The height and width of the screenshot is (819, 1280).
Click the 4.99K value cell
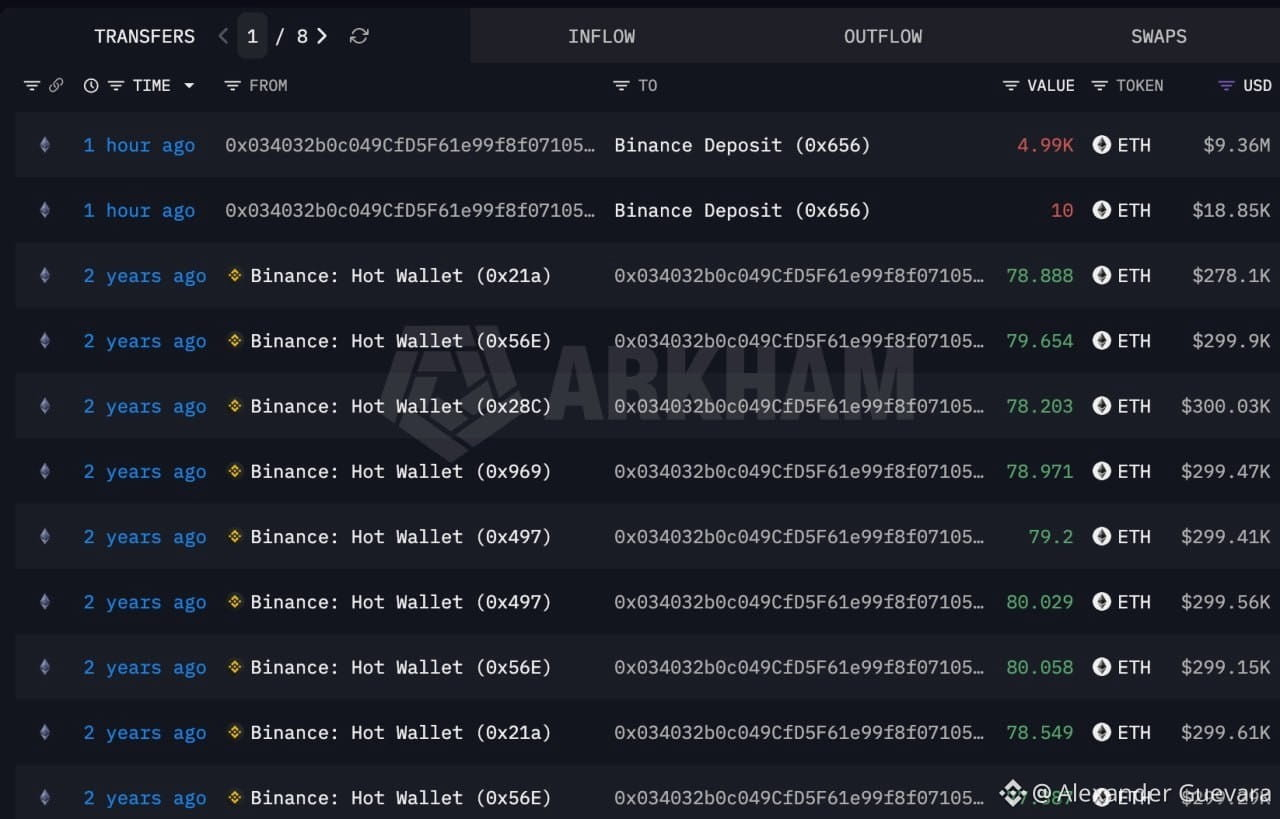1045,145
